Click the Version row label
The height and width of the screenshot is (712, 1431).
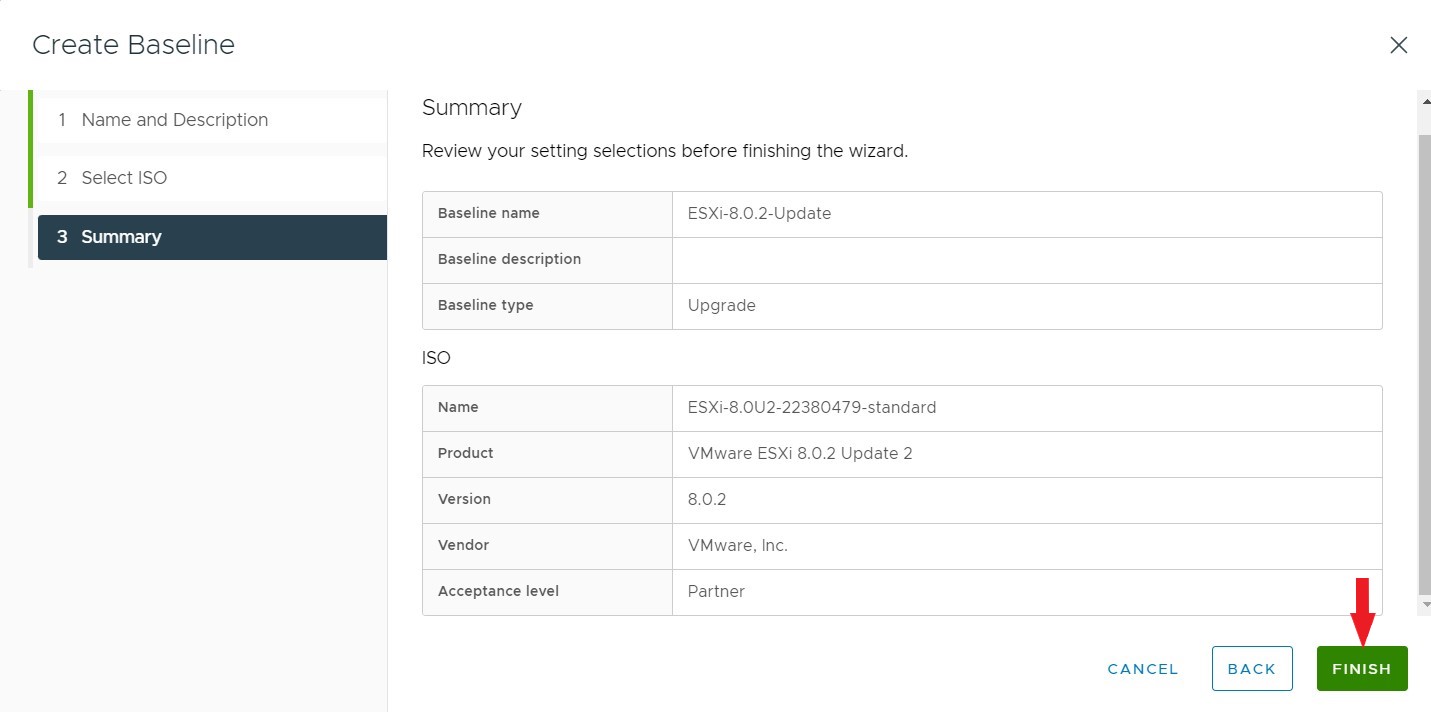464,499
